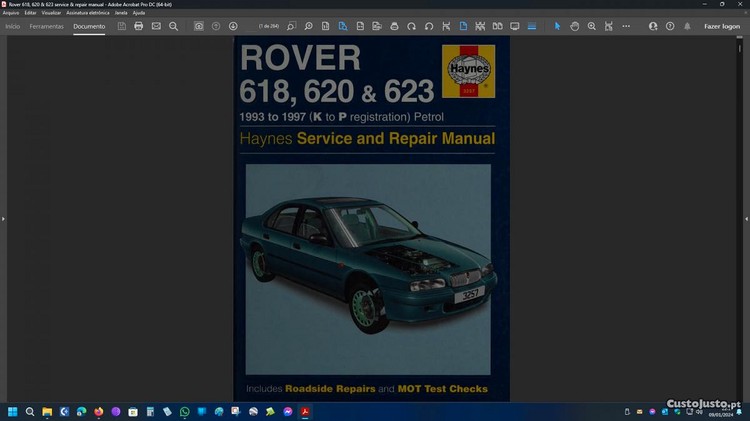Click the page number input field
This screenshot has width=750, height=421.
(268, 26)
